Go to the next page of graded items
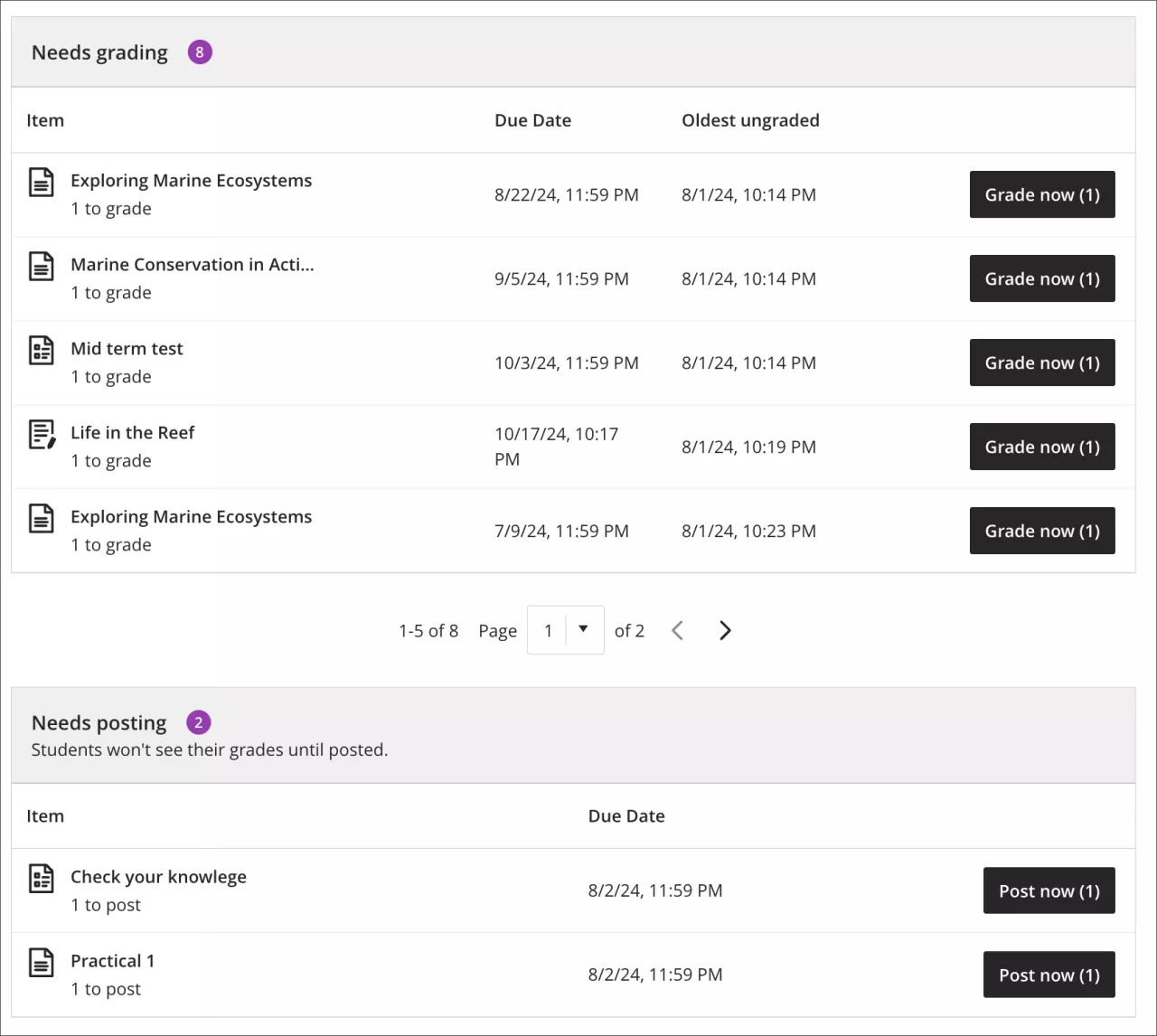Screen dimensions: 1157x1036 (724, 630)
